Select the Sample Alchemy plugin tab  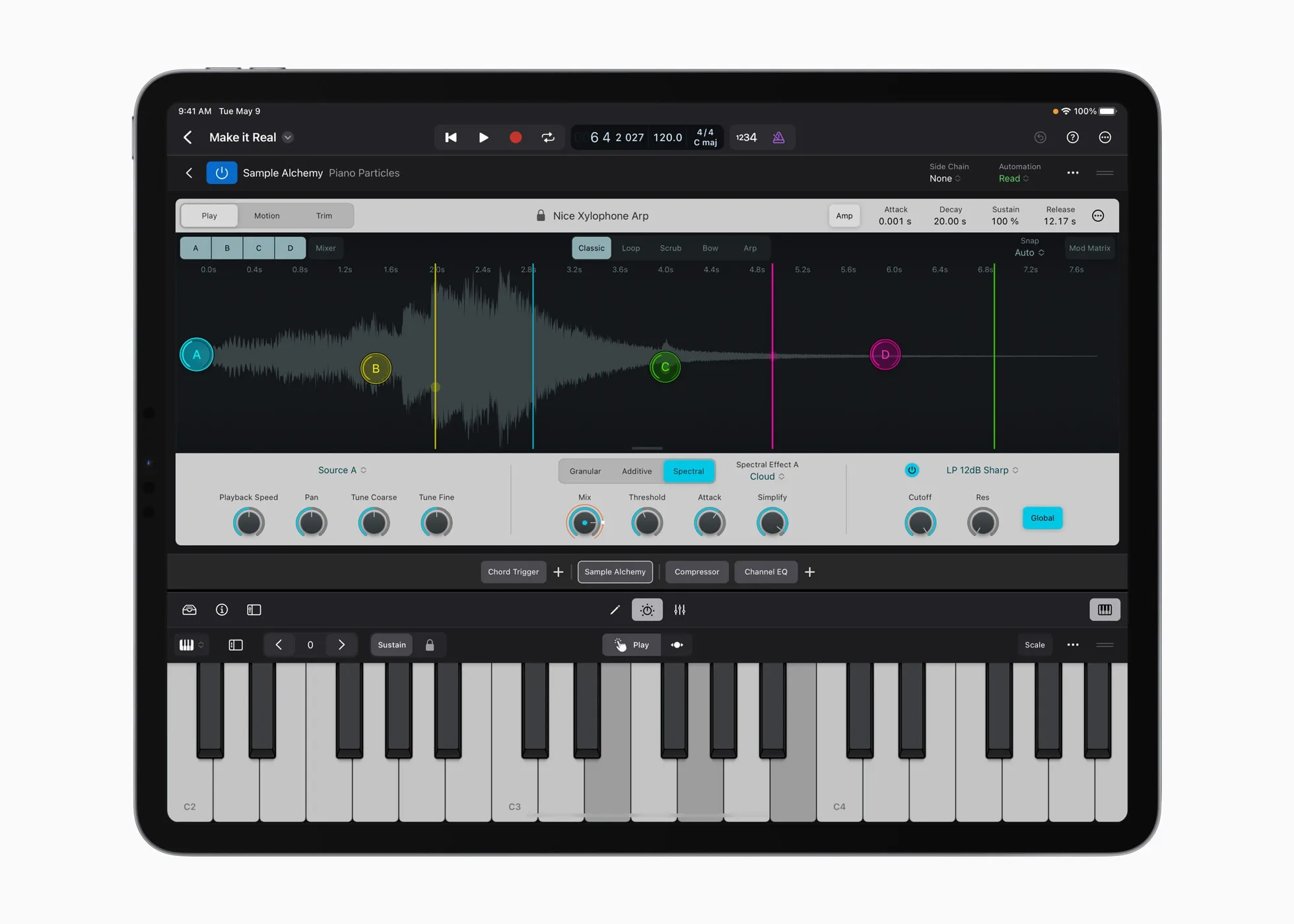(614, 571)
